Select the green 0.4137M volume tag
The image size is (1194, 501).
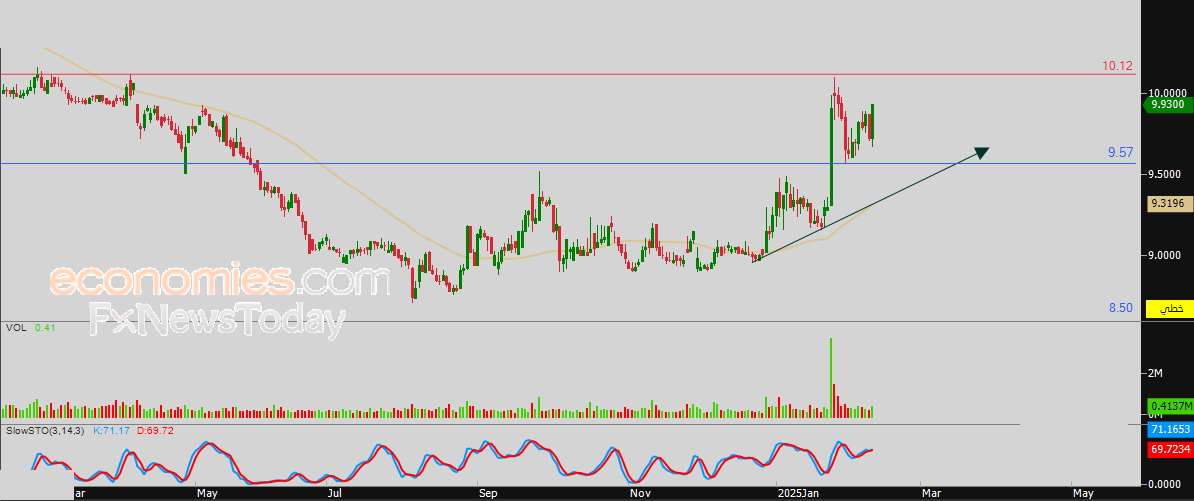[x=1169, y=406]
